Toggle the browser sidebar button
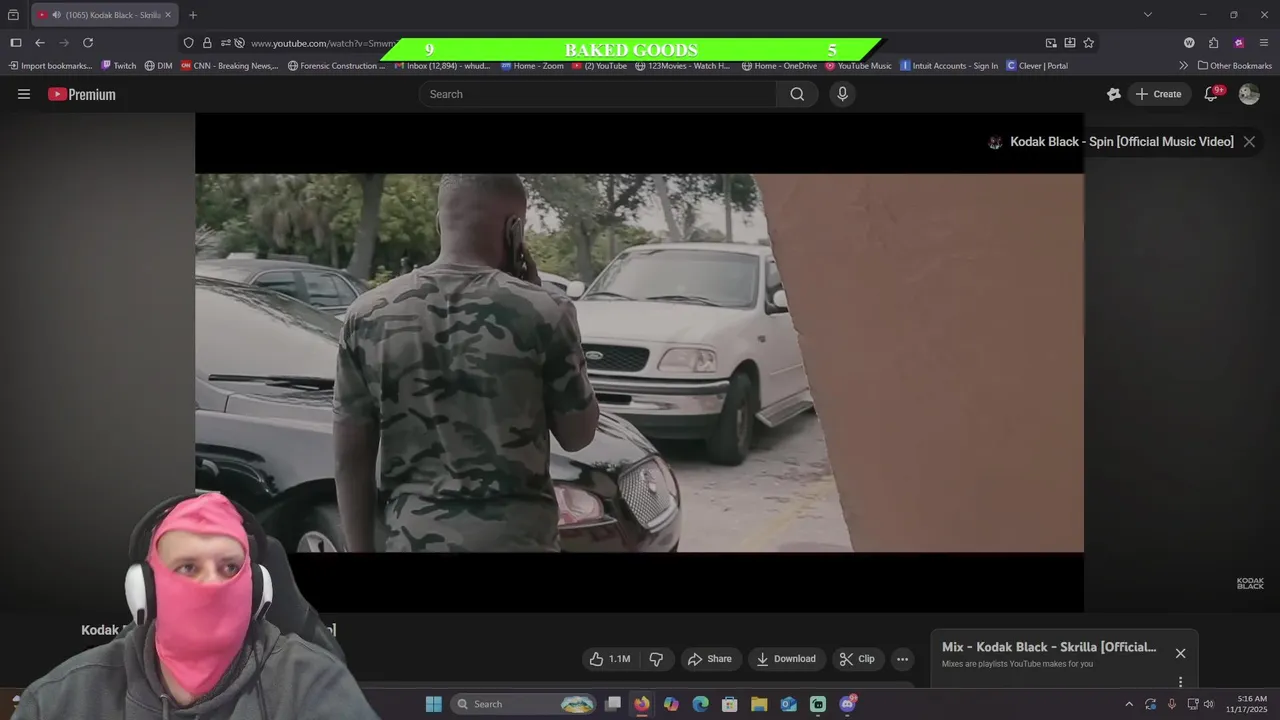Viewport: 1280px width, 720px height. click(15, 43)
